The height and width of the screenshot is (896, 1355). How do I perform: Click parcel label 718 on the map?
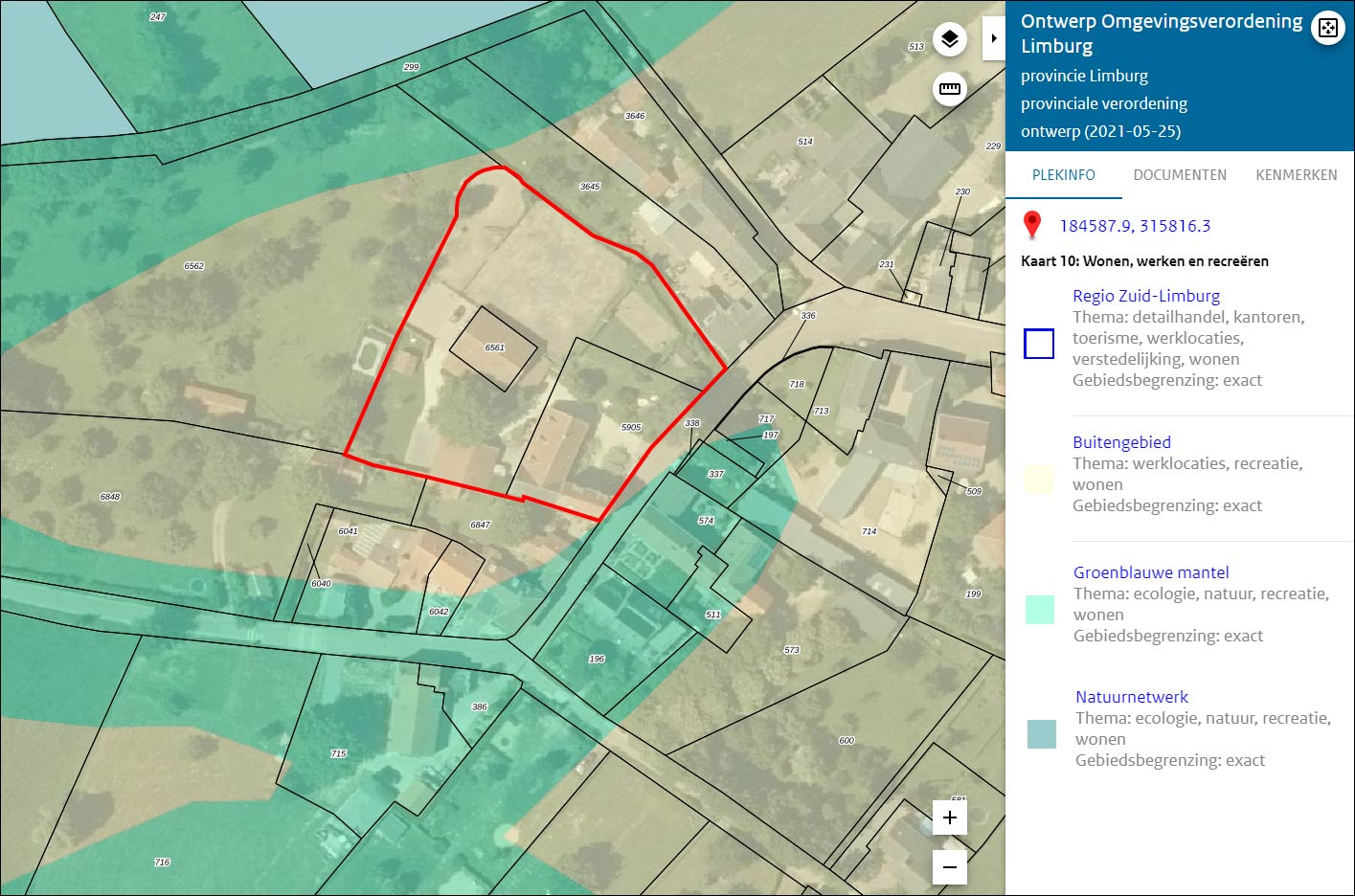coord(797,385)
